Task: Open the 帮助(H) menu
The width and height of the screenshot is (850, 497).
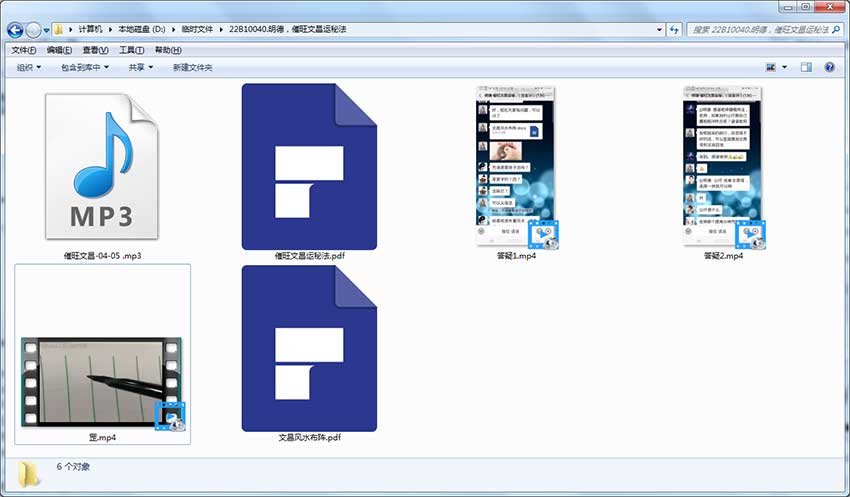Action: click(x=168, y=50)
